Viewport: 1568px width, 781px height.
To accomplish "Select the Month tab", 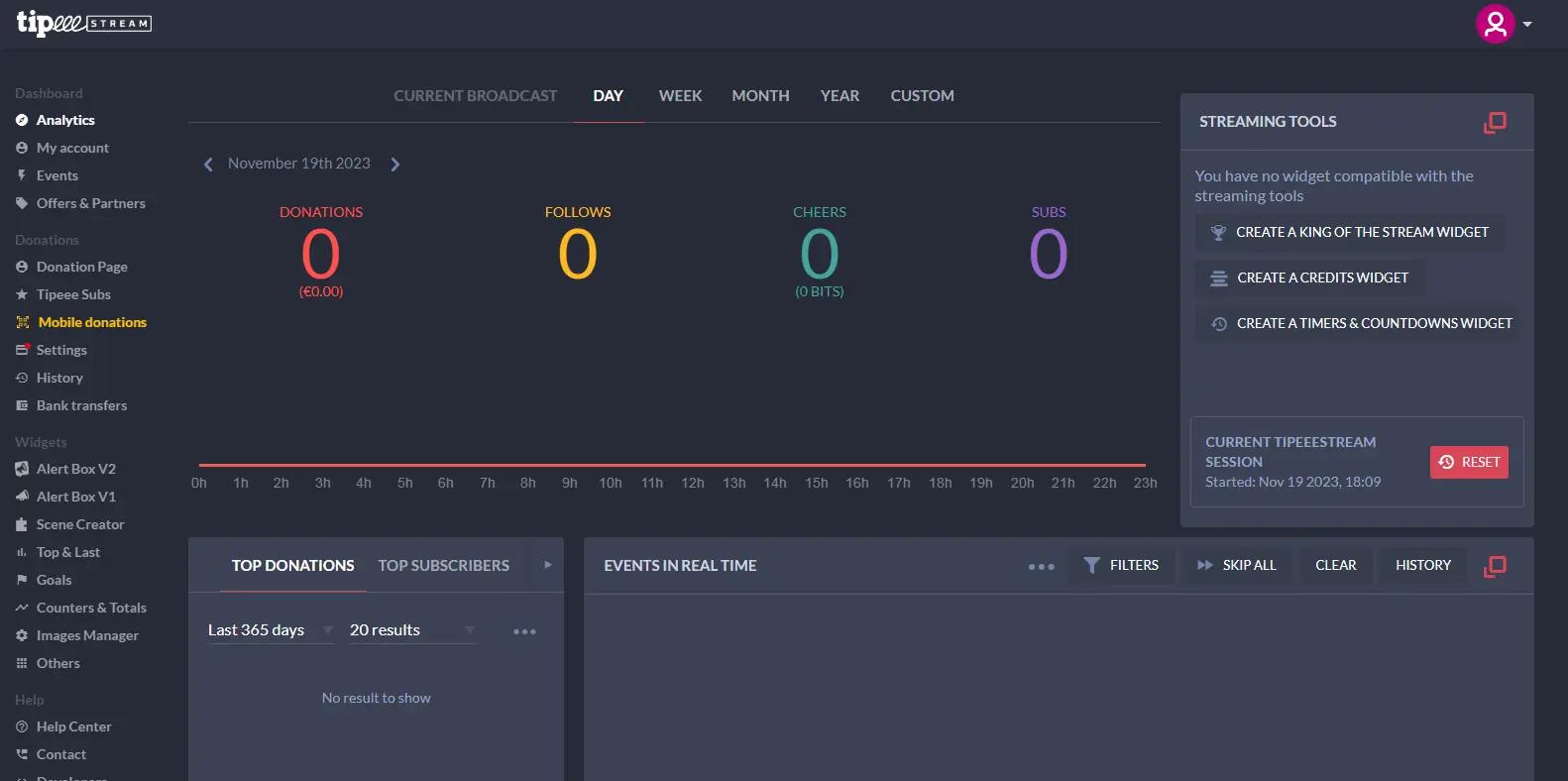I will pyautogui.click(x=761, y=96).
